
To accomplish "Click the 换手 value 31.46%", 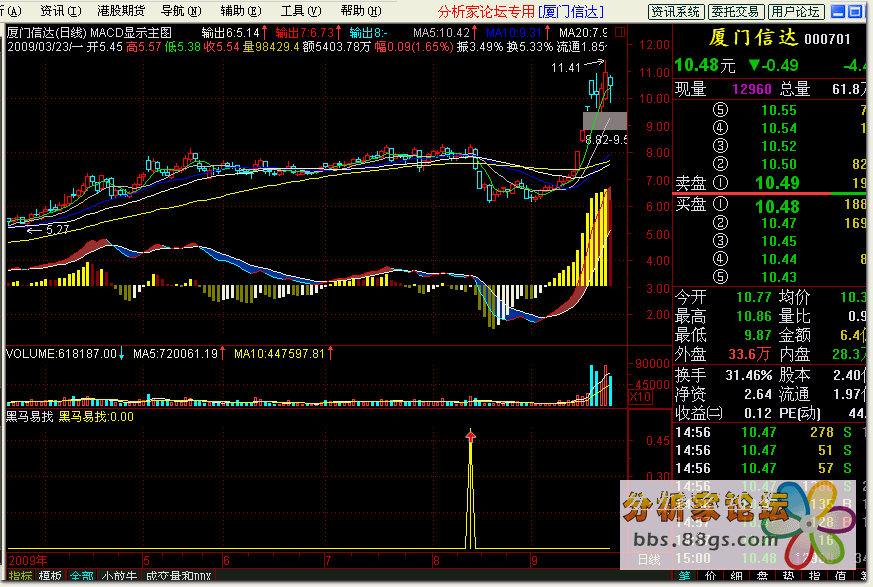I will [x=749, y=375].
